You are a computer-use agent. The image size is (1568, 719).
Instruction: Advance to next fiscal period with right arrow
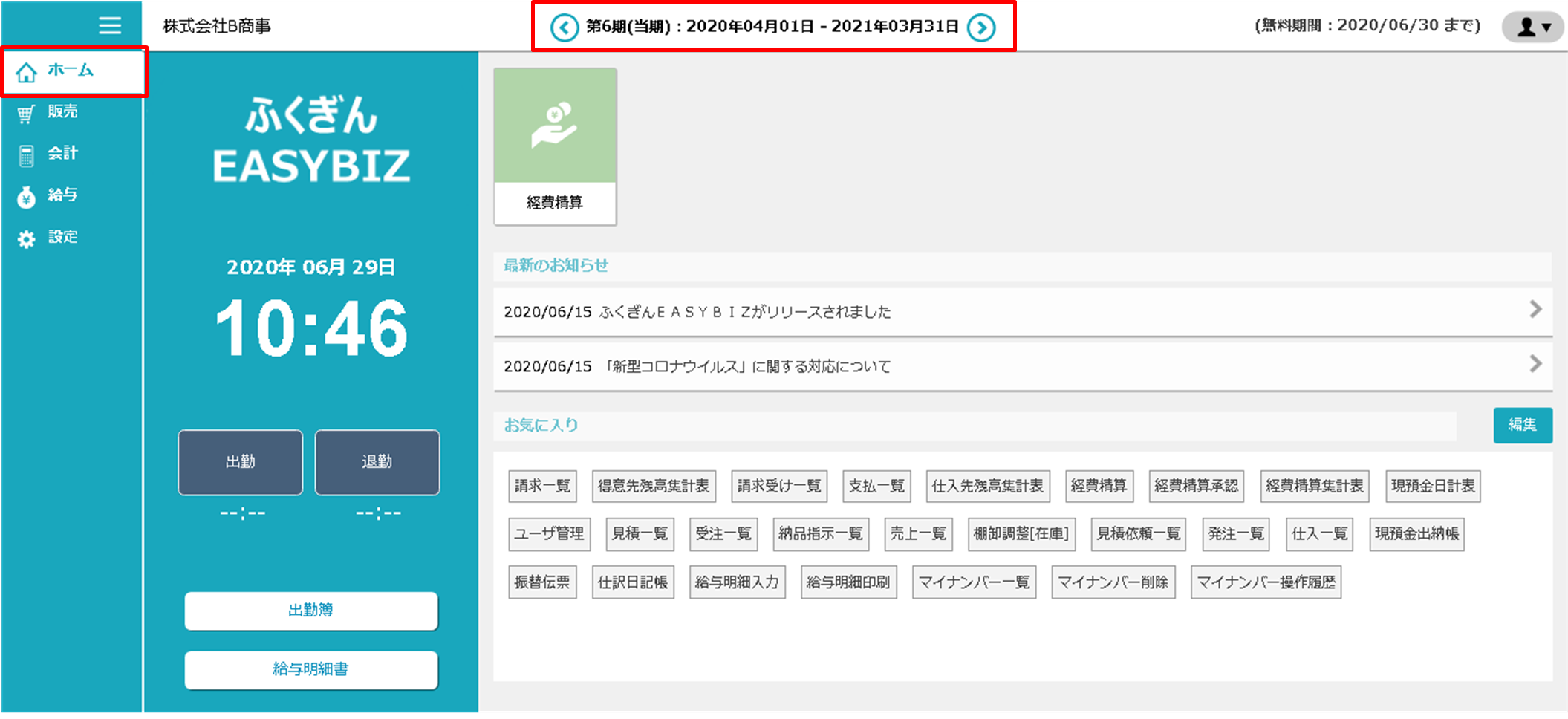point(983,27)
